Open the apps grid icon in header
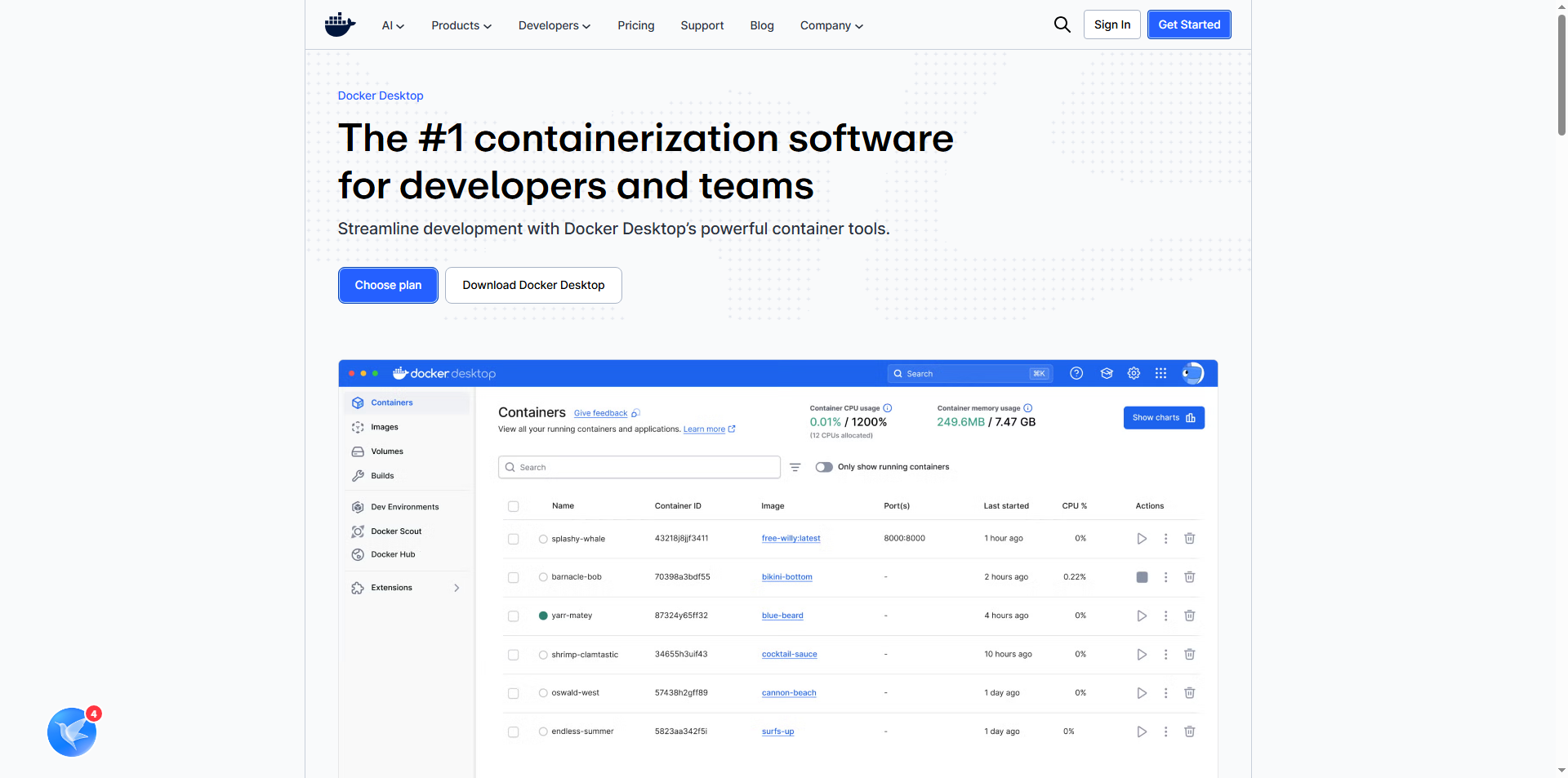Image resolution: width=1568 pixels, height=778 pixels. [x=1160, y=373]
